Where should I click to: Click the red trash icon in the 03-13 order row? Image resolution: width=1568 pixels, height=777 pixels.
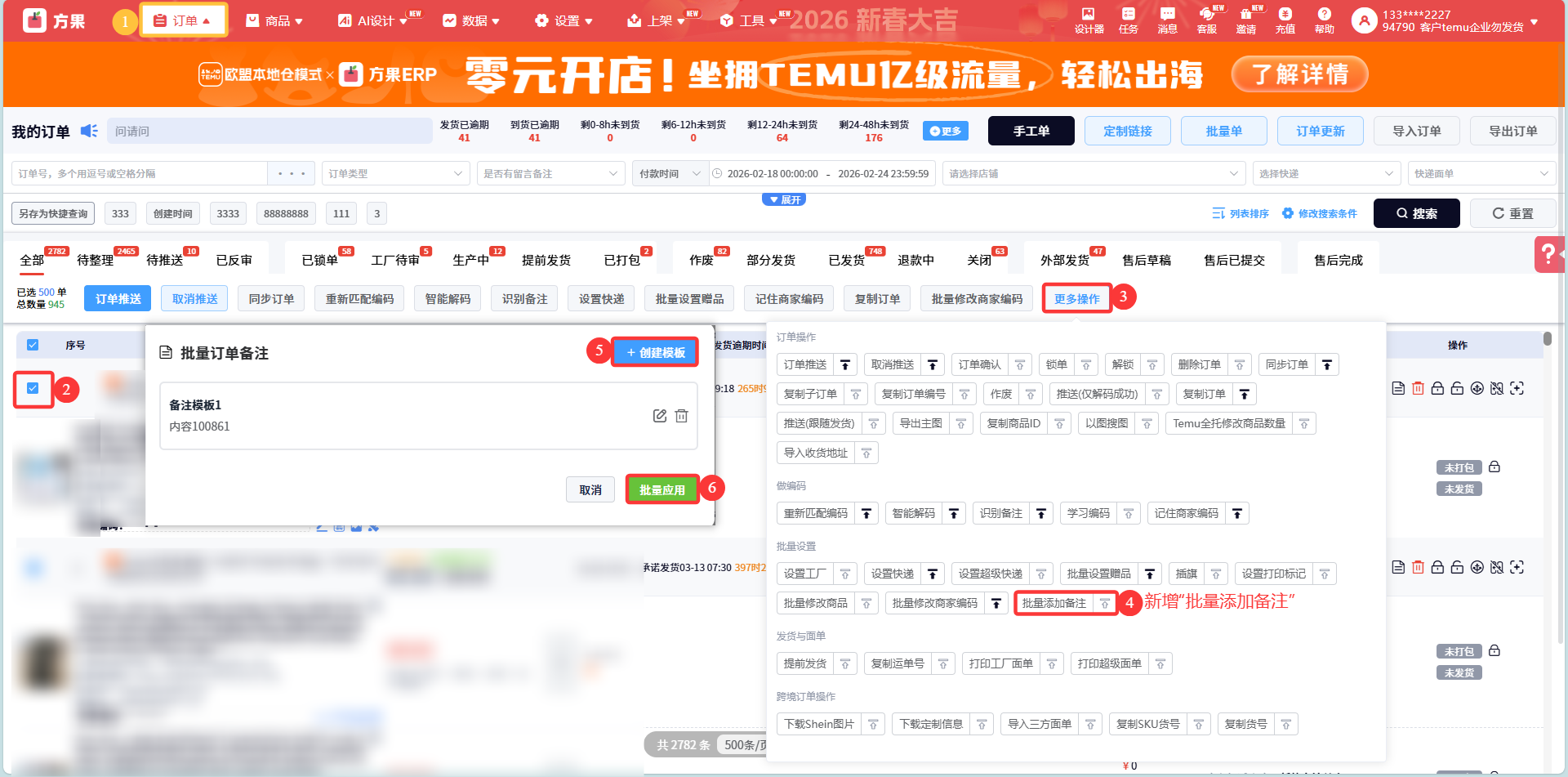(1418, 567)
